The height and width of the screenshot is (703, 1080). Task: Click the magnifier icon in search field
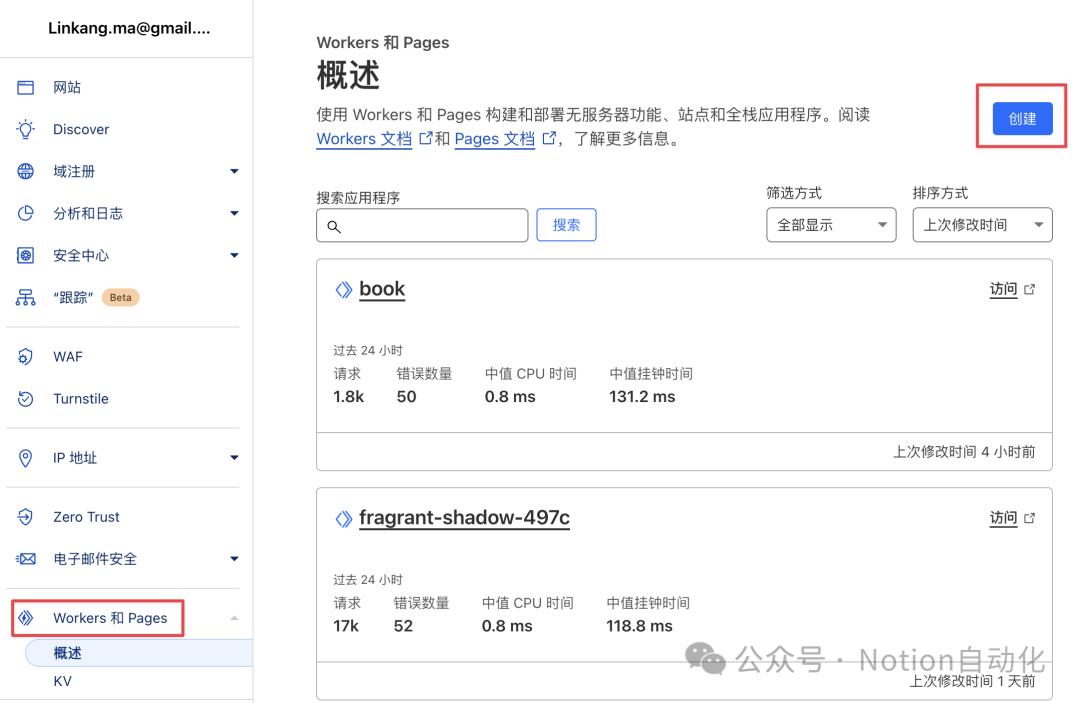[334, 227]
